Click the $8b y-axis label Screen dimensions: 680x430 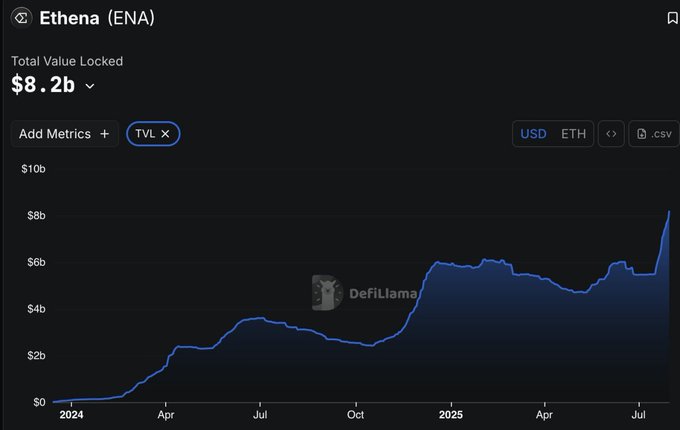pos(36,215)
